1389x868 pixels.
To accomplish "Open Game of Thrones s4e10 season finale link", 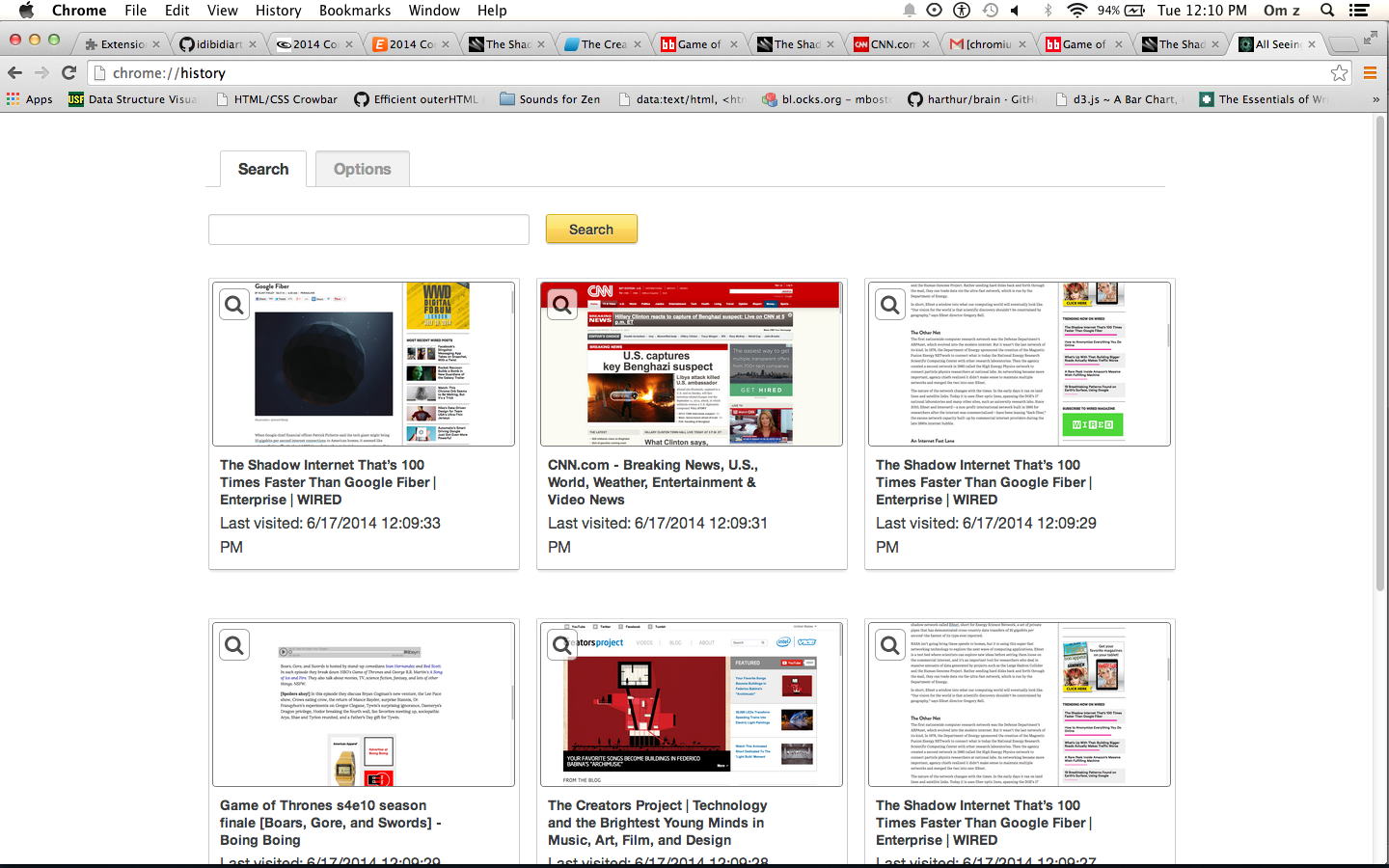I will [x=330, y=823].
